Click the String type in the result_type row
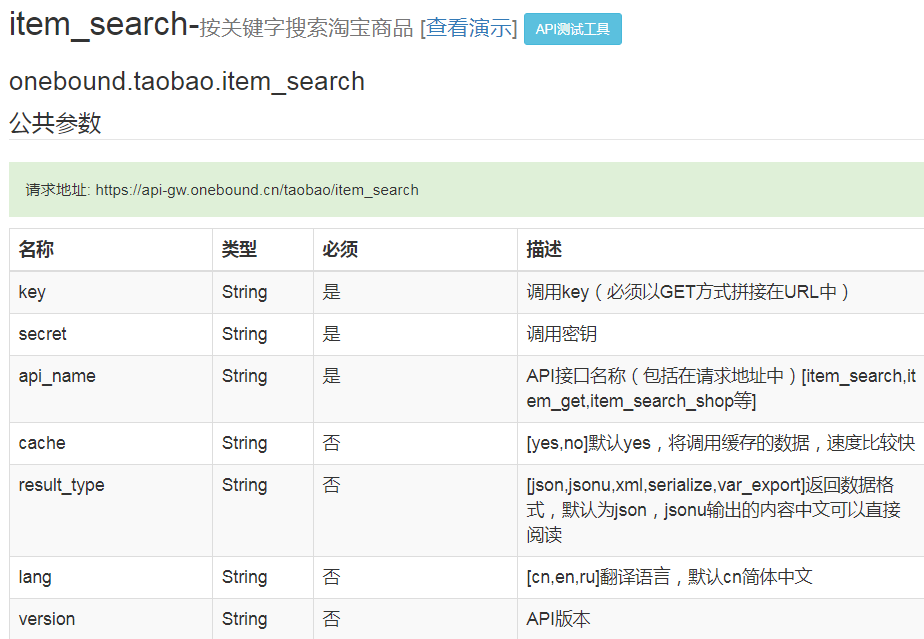 pos(245,486)
